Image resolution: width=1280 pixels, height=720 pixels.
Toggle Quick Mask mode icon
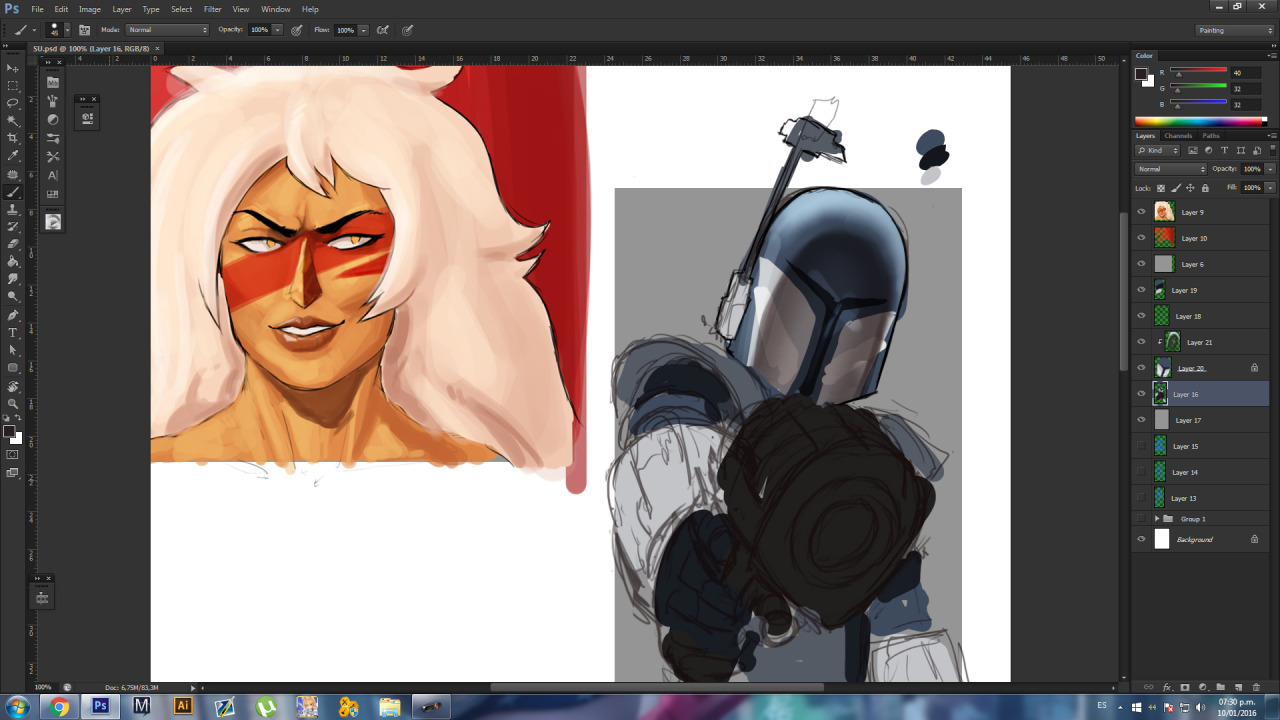click(x=12, y=455)
